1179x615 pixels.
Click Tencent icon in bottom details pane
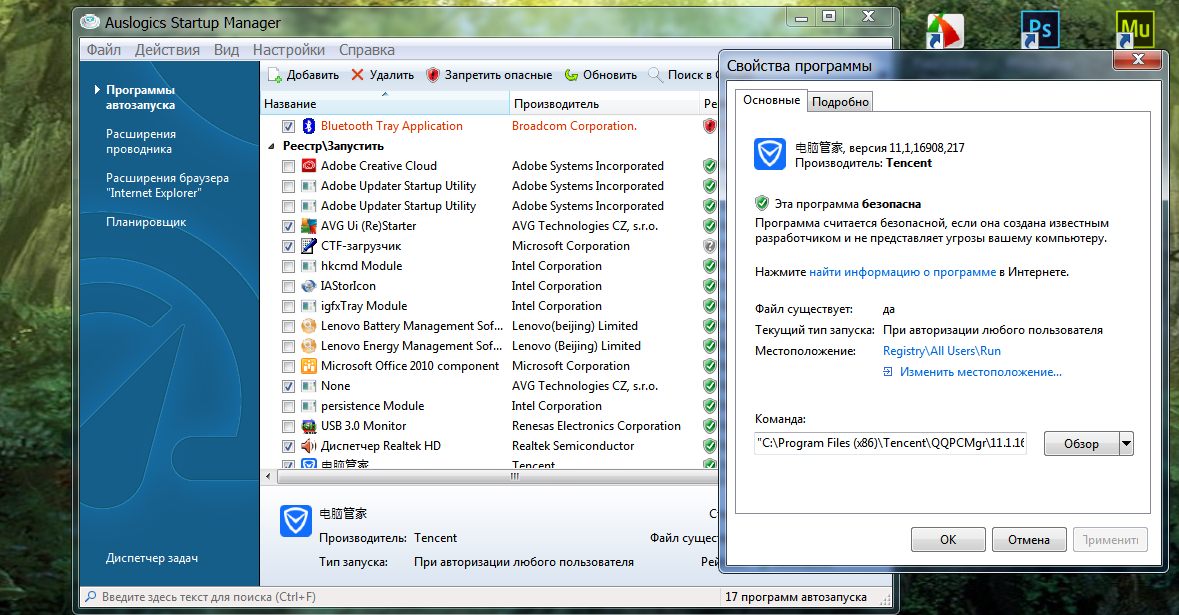coord(296,520)
